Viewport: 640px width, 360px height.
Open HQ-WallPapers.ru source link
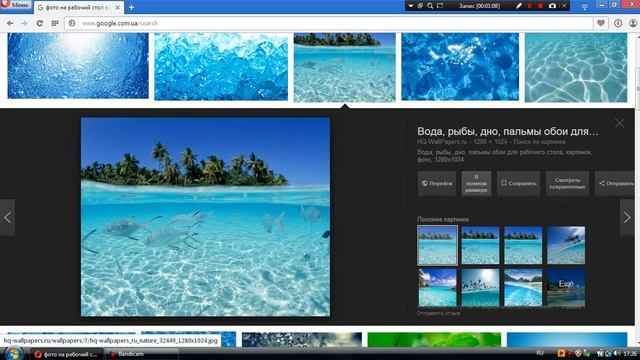click(442, 142)
